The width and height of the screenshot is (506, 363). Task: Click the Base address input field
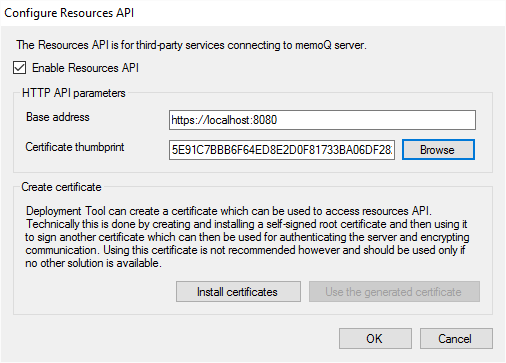coord(322,120)
